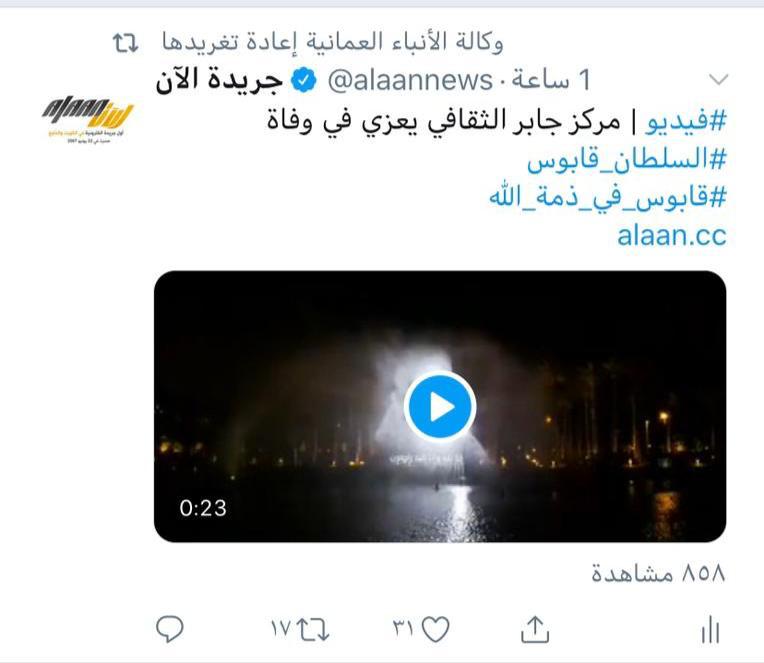Click the وكالة الأنباء العمانية retweet label
764x663 pixels.
click(x=333, y=42)
